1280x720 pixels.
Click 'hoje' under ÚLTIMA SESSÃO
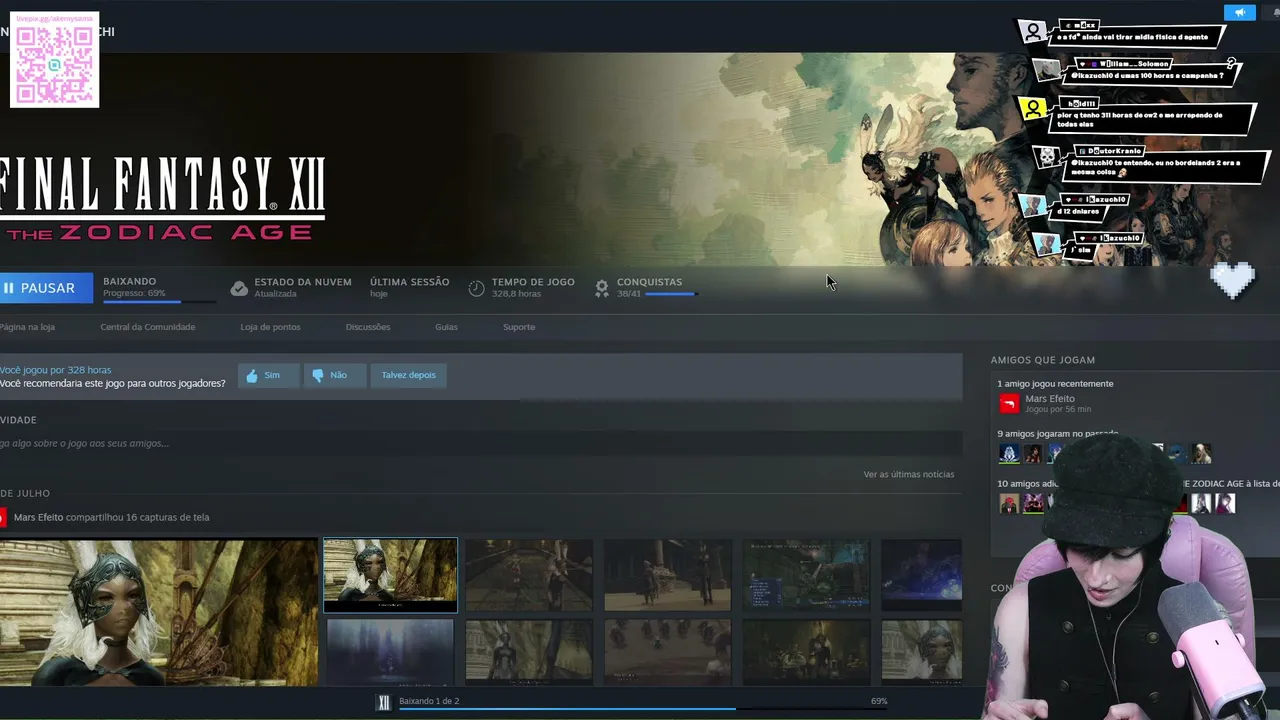(x=379, y=294)
